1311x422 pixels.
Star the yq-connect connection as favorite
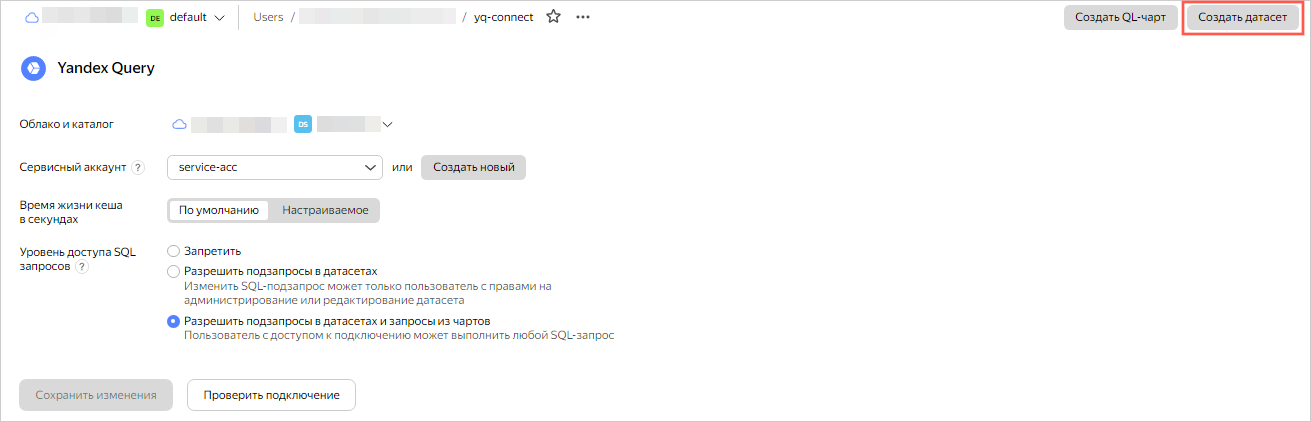point(553,17)
